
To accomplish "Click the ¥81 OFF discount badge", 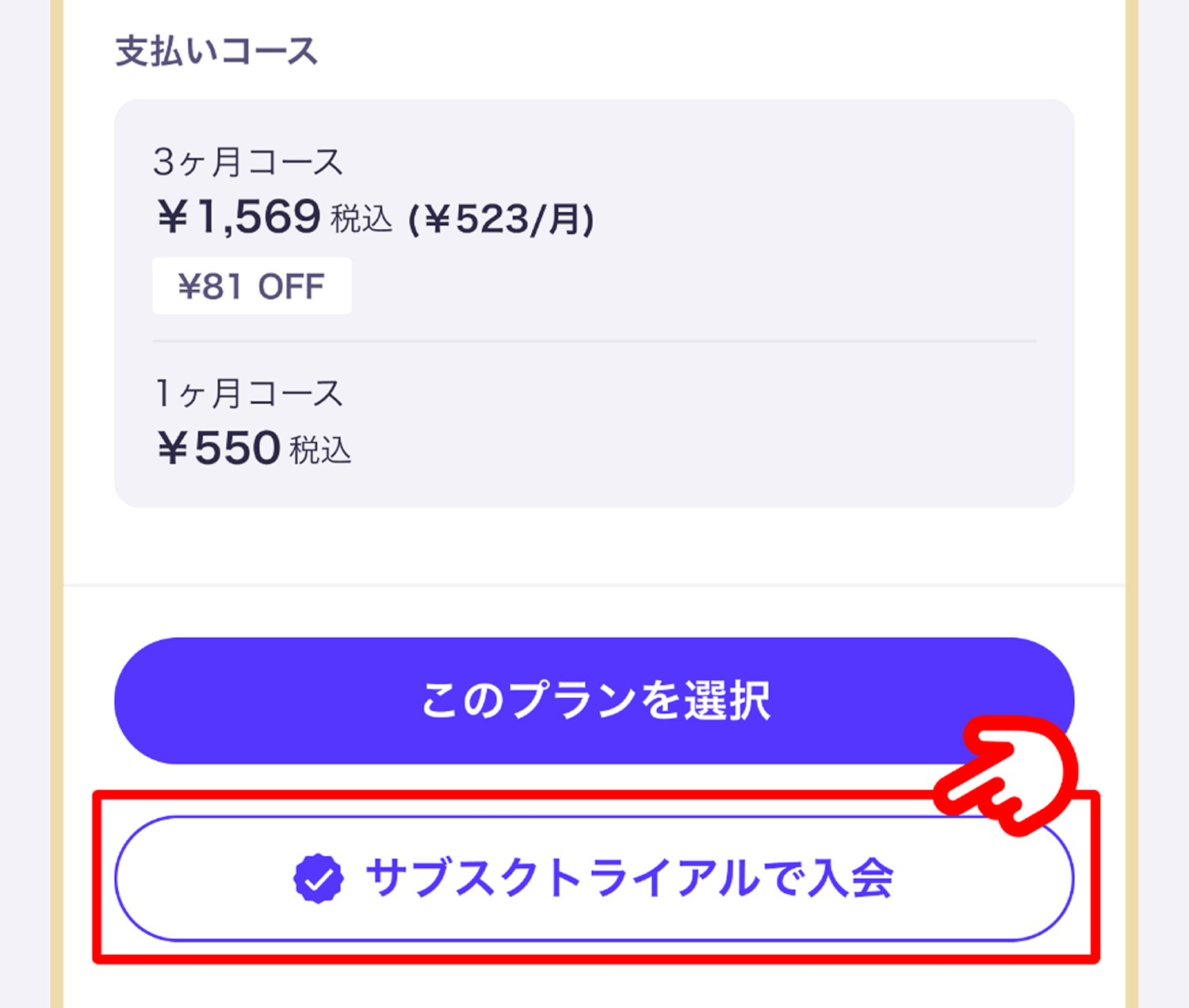I will pyautogui.click(x=251, y=286).
